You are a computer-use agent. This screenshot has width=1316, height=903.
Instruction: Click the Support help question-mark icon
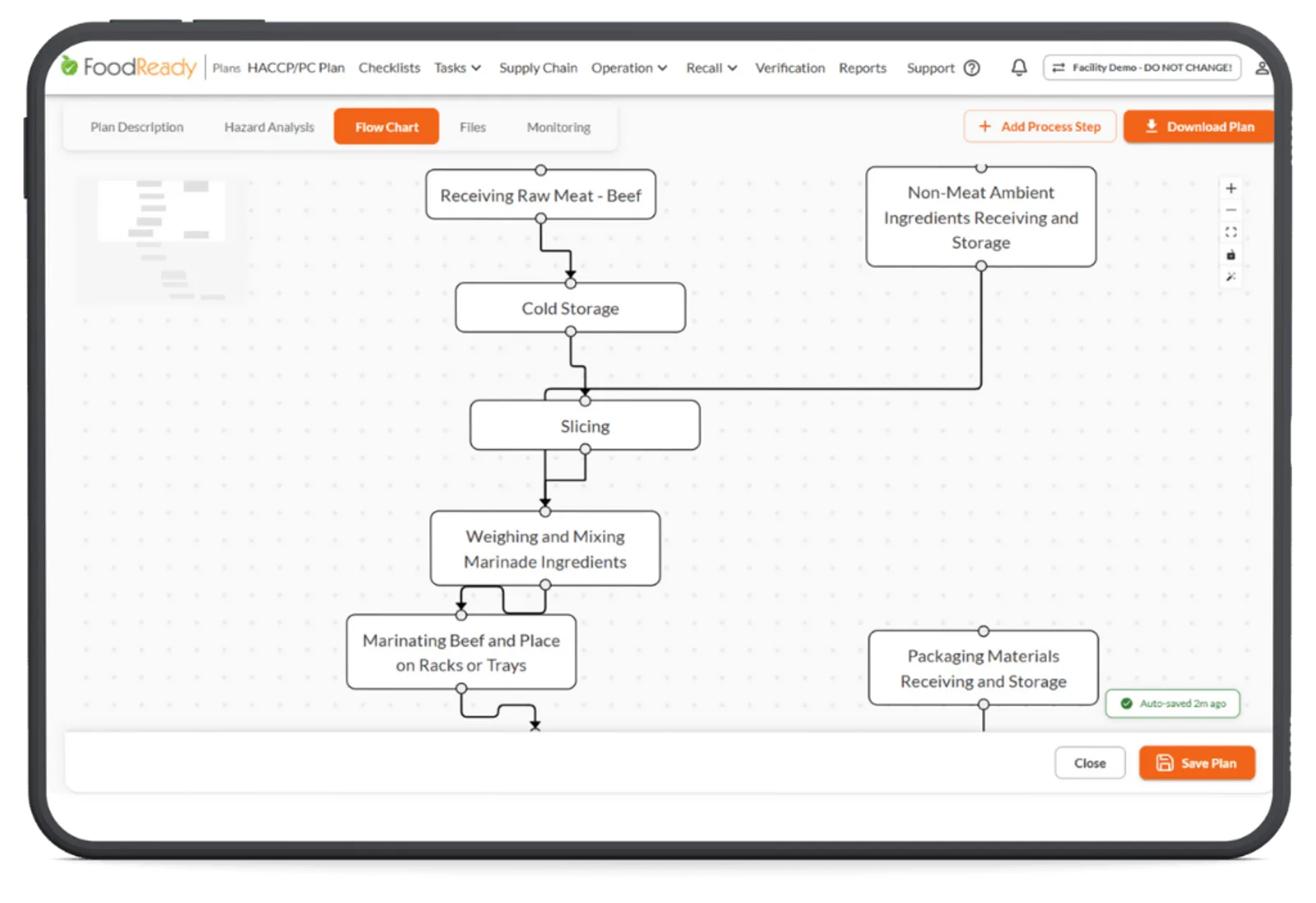click(971, 68)
